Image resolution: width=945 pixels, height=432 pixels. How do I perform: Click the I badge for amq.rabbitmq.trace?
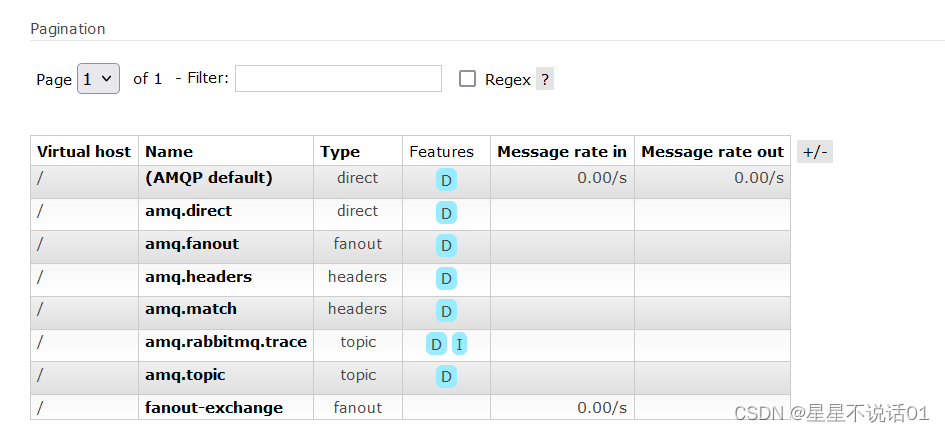click(459, 345)
